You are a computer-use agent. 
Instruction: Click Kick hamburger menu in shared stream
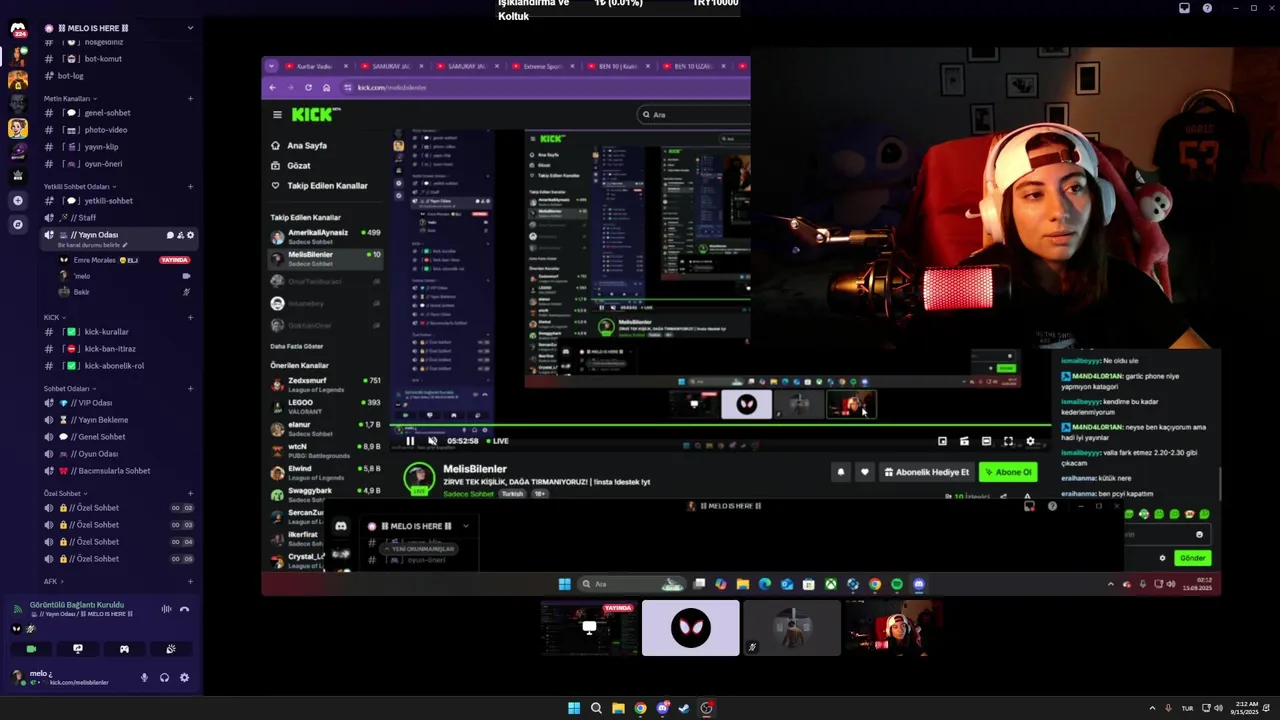276,115
